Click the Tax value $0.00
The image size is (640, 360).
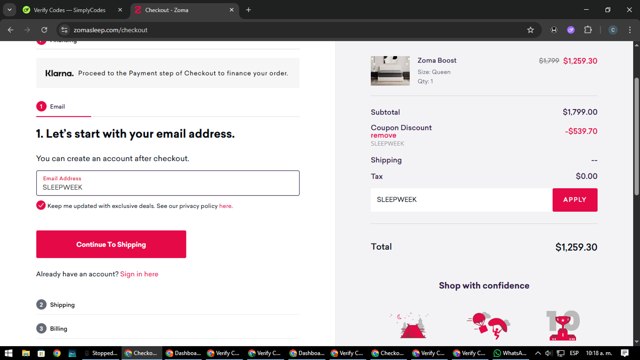(x=587, y=176)
